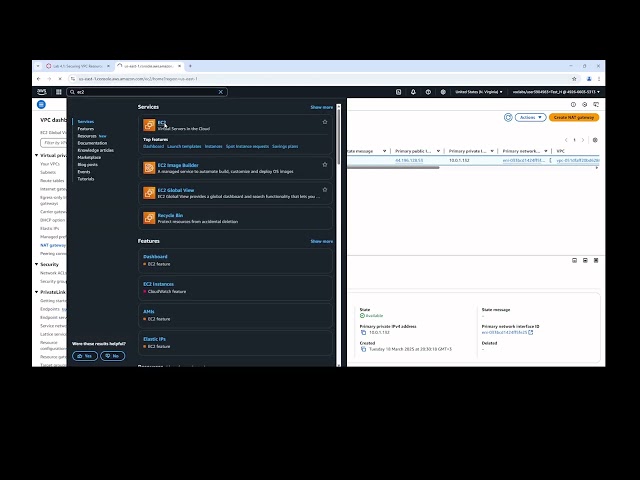Click the table horizontal scrollbar
The width and height of the screenshot is (640, 480).
tap(393, 167)
